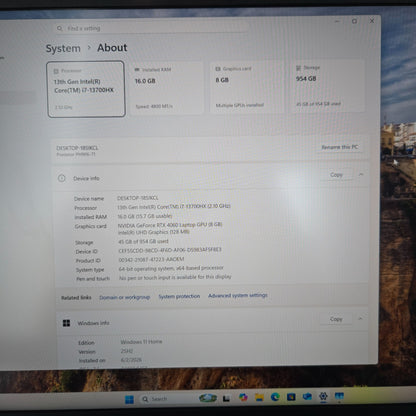The image size is (416, 416).
Task: Click the Device info circle icon
Action: pyautogui.click(x=62, y=178)
